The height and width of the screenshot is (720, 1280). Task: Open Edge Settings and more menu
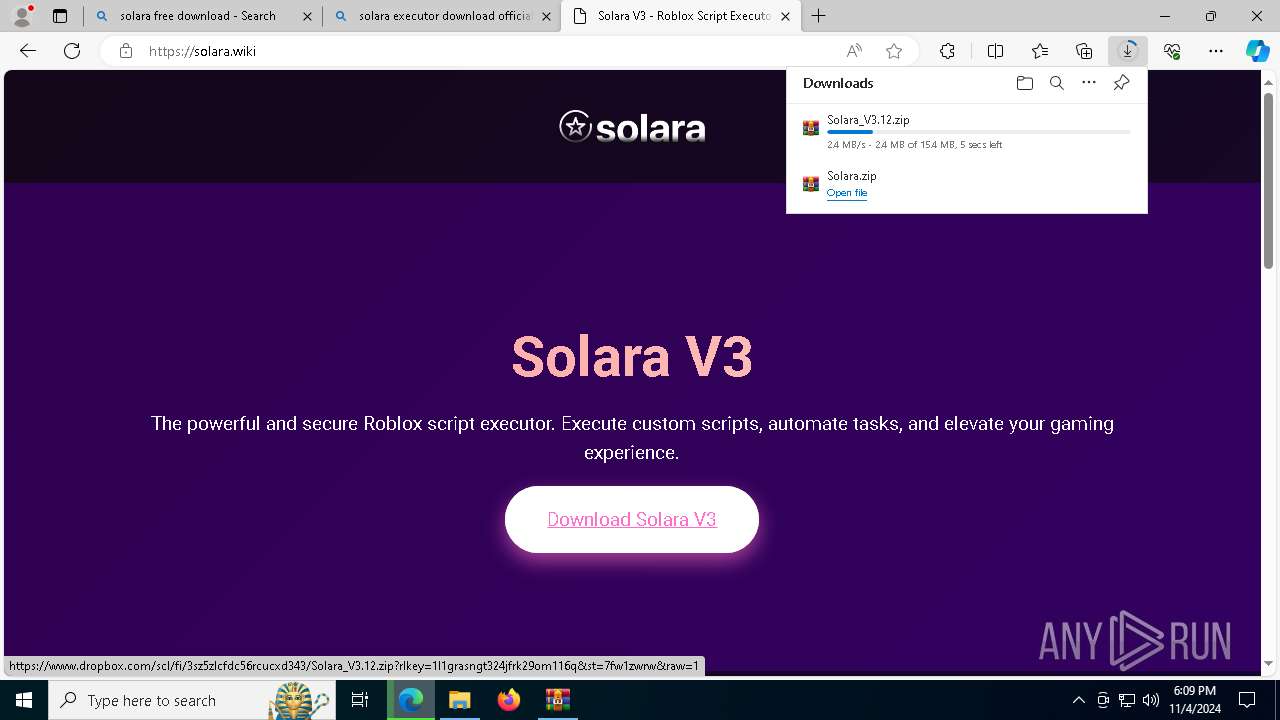click(1216, 51)
